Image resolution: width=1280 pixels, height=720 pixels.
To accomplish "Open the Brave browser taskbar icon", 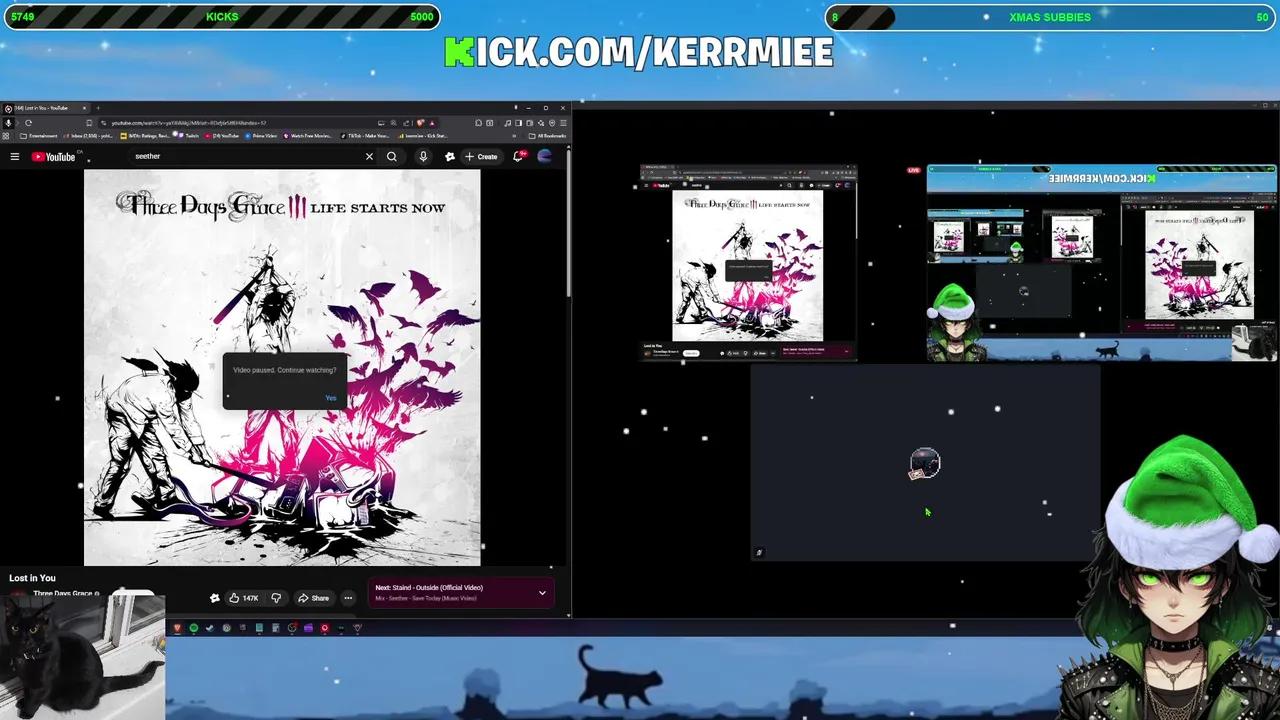I will (x=177, y=628).
